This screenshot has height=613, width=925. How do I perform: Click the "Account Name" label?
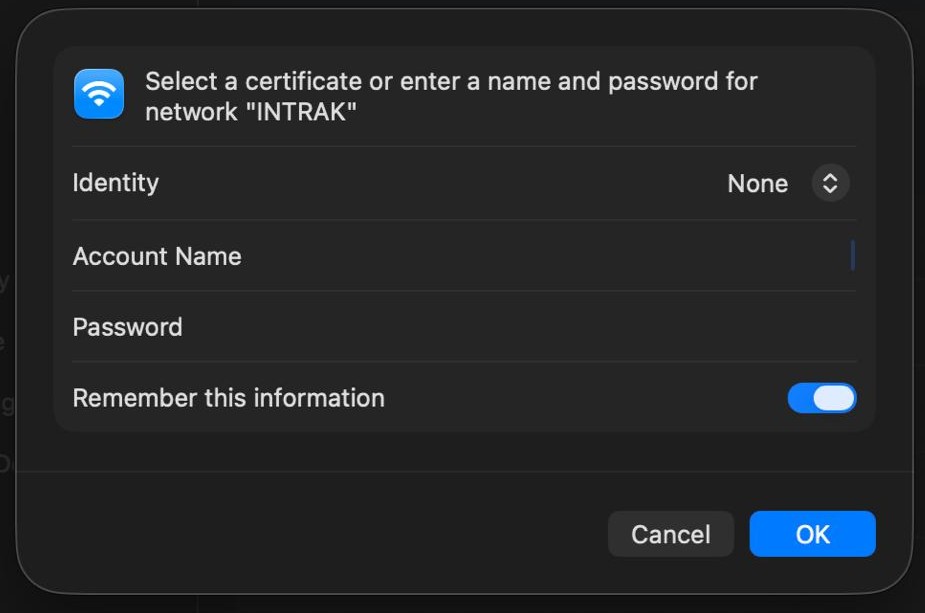[x=157, y=256]
